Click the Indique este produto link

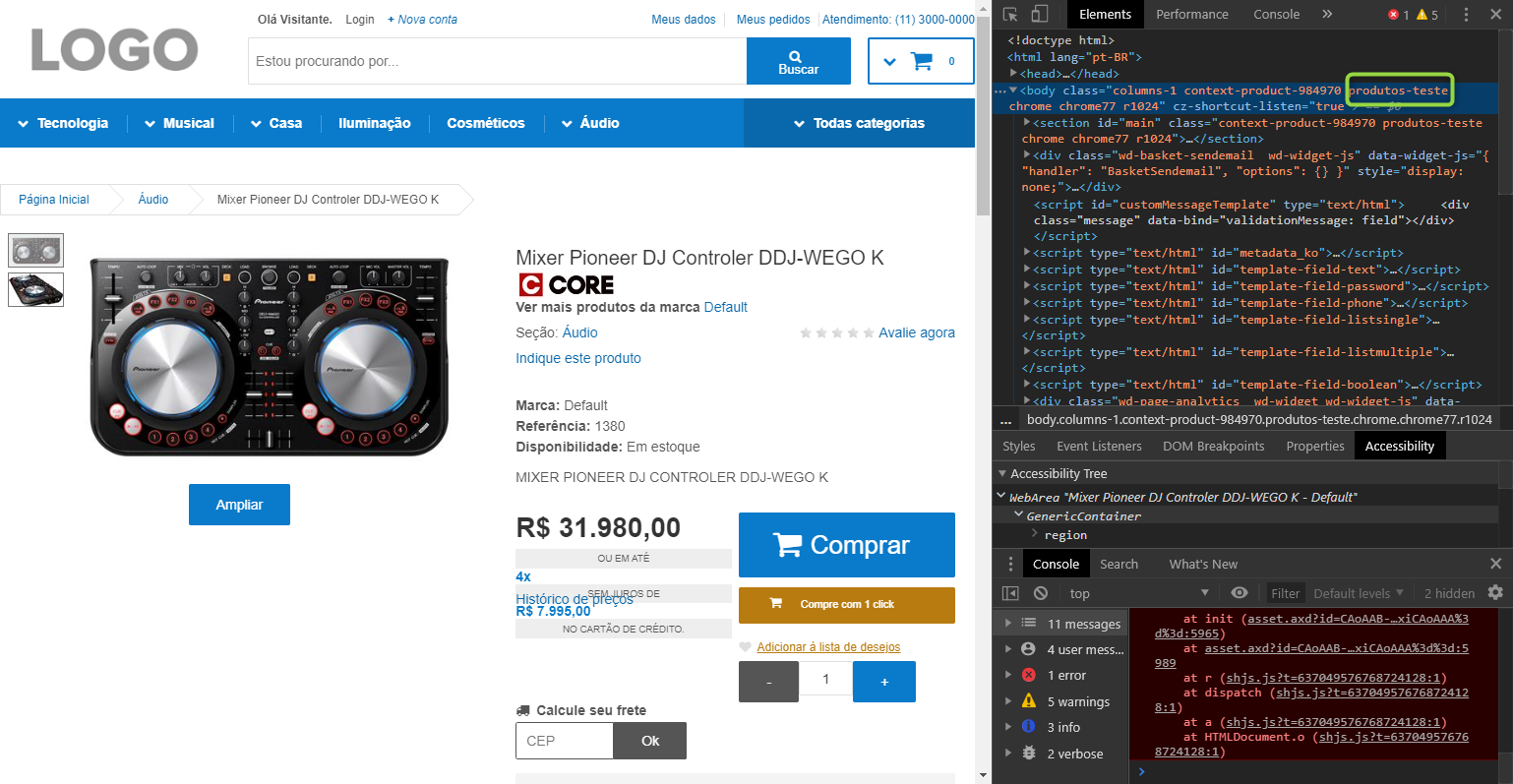pyautogui.click(x=578, y=358)
